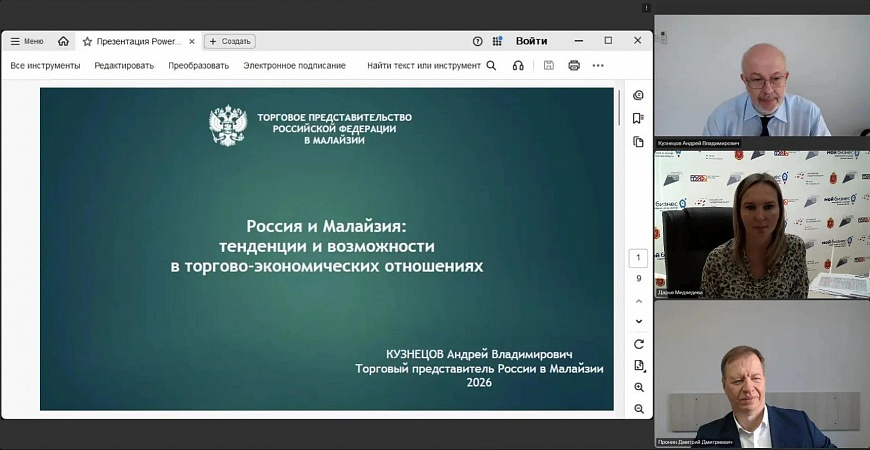This screenshot has width=870, height=450.
Task: Click the rotate view icon
Action: (639, 344)
